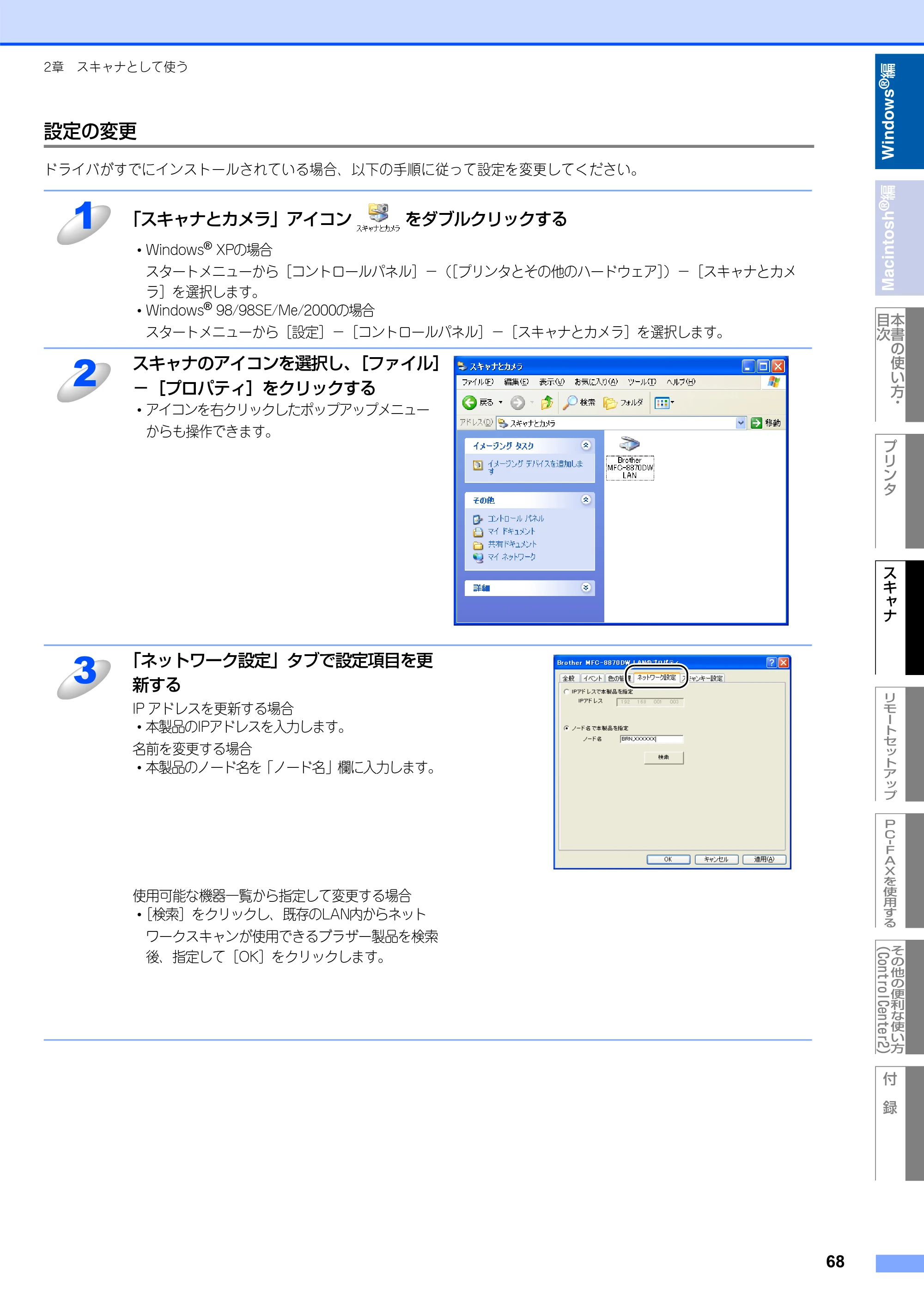Open the ツール(T) menu
The width and height of the screenshot is (924, 1308).
tap(642, 382)
